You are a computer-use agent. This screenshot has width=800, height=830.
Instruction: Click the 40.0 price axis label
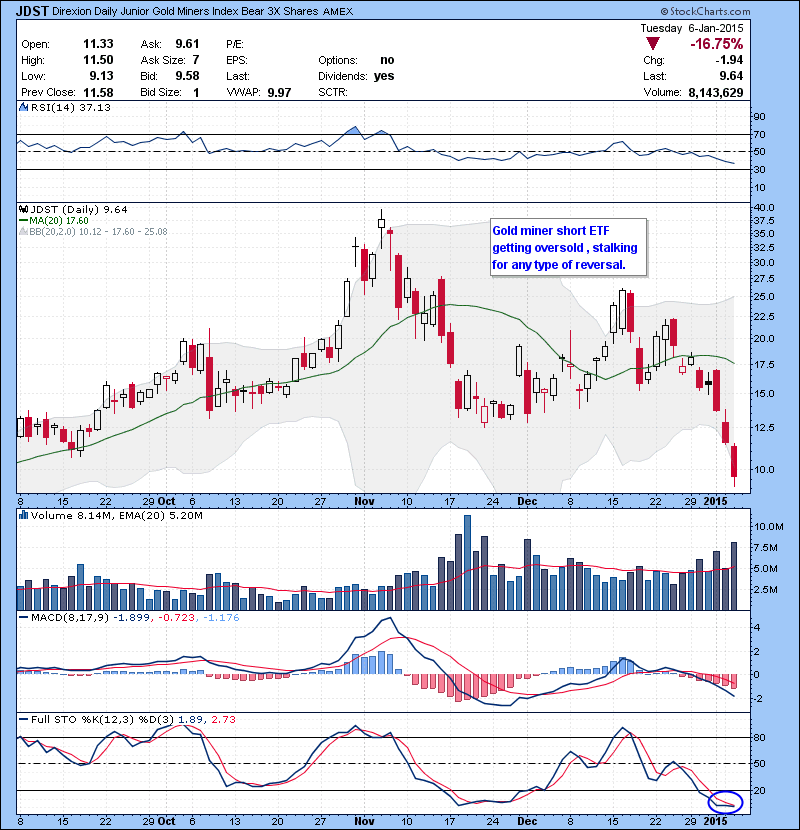763,208
